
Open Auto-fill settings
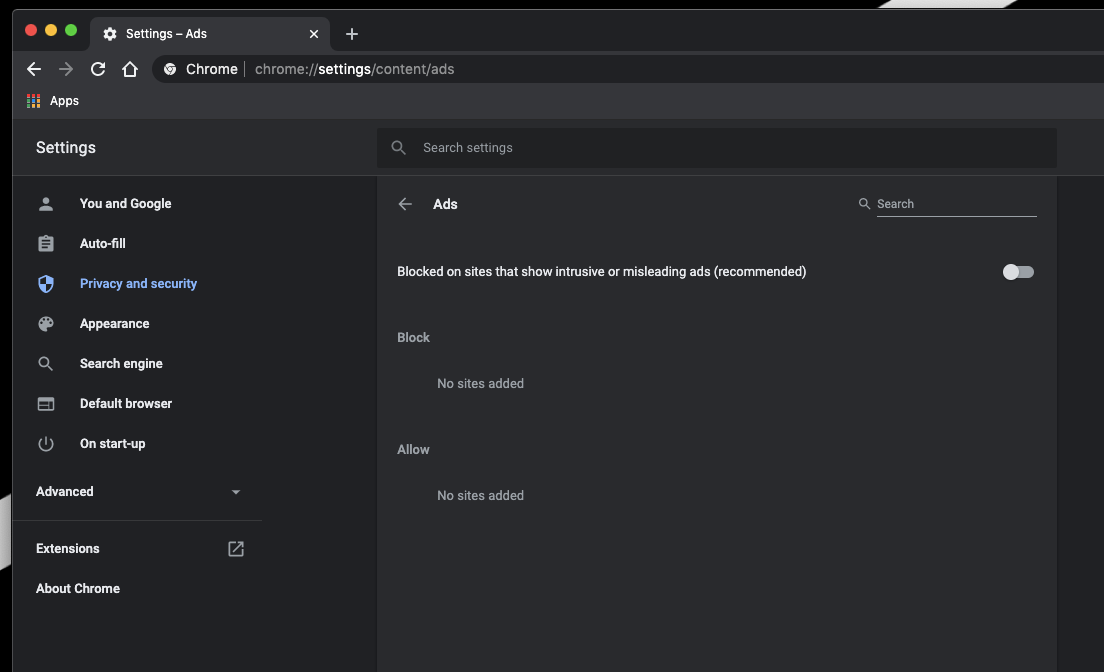tap(103, 244)
